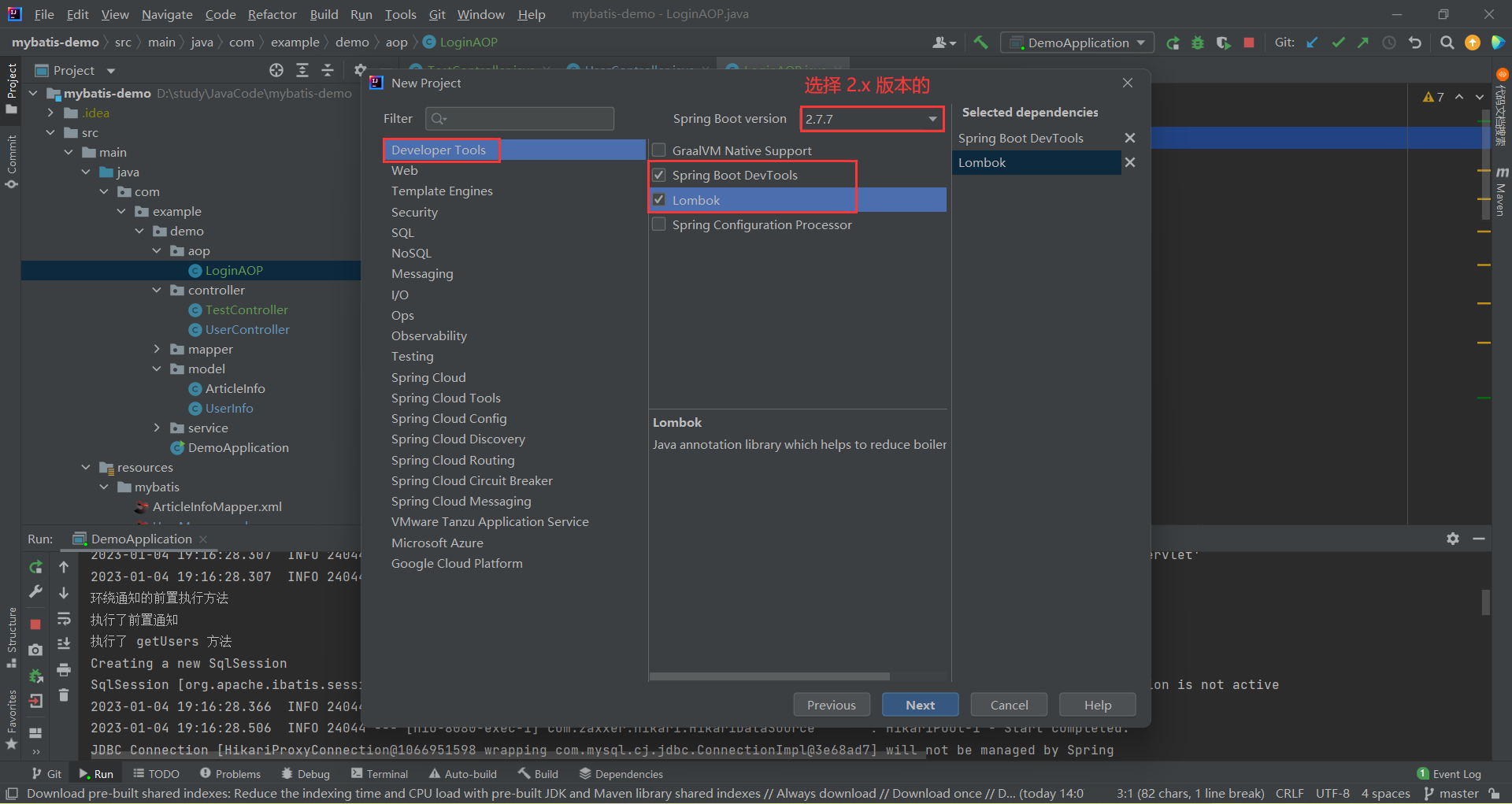Click master git branch in status bar
The image size is (1512, 804).
pyautogui.click(x=1451, y=794)
